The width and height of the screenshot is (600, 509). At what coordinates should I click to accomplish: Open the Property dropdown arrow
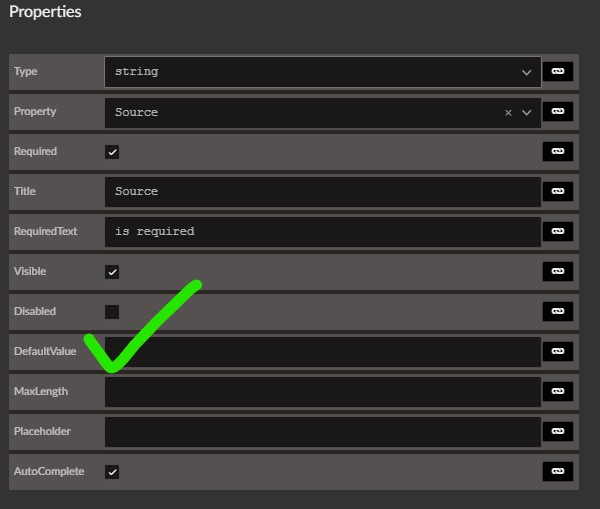(x=527, y=113)
